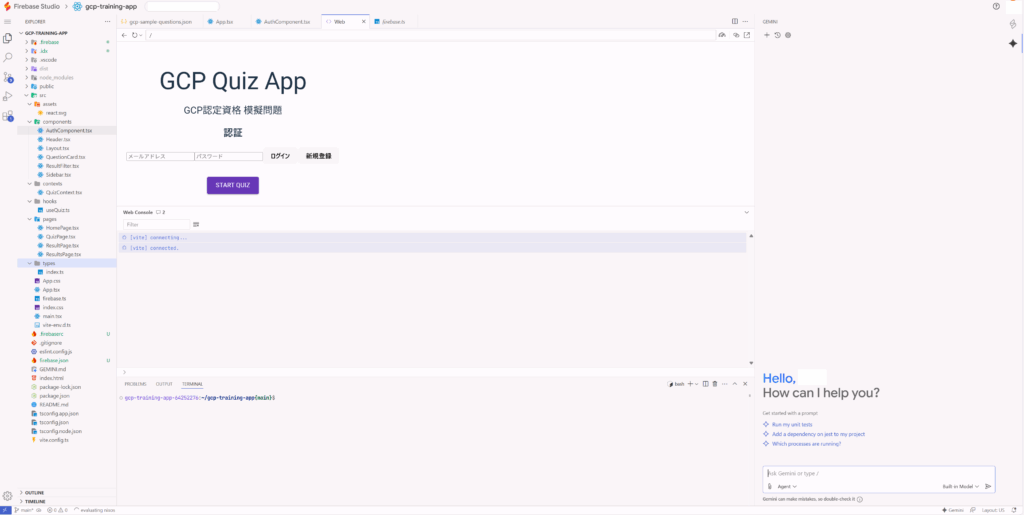Collapse the components folder
Screen dimensions: 1024x515
point(29,122)
